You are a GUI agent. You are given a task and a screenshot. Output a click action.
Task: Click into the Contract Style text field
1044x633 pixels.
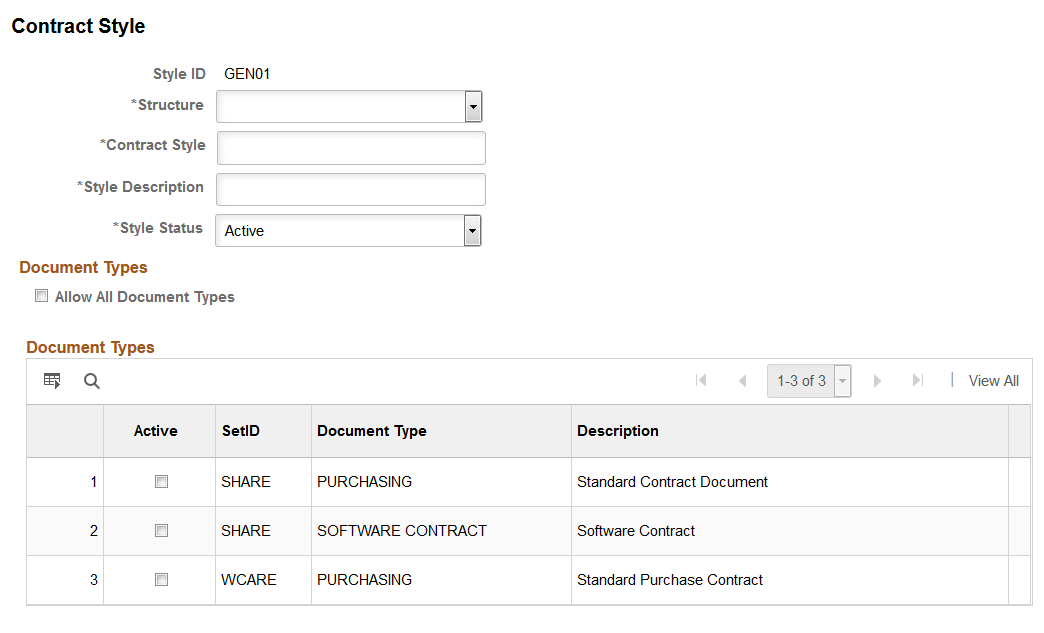click(x=351, y=148)
